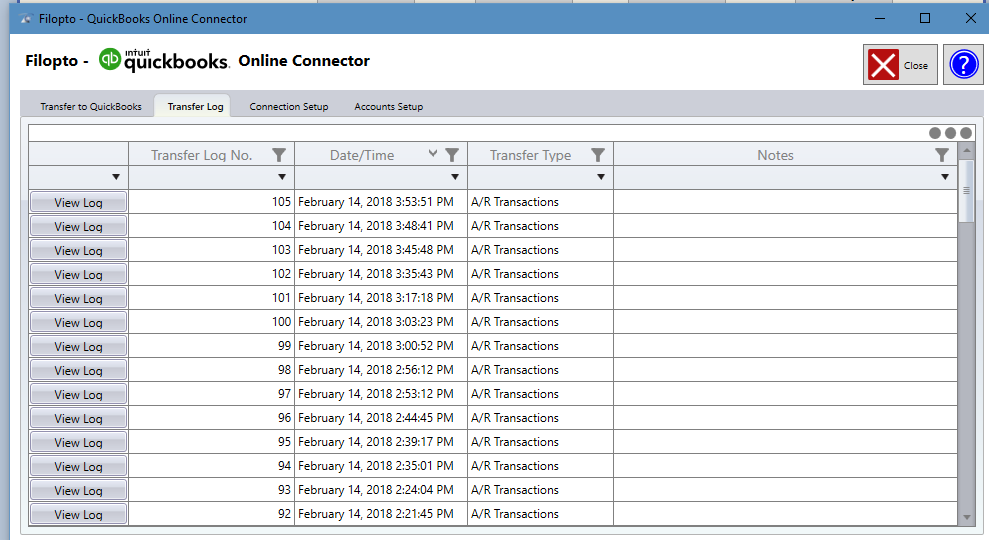Expand filter dropdown under Transfer Log No.
Image resolution: width=989 pixels, height=540 pixels.
click(x=282, y=177)
